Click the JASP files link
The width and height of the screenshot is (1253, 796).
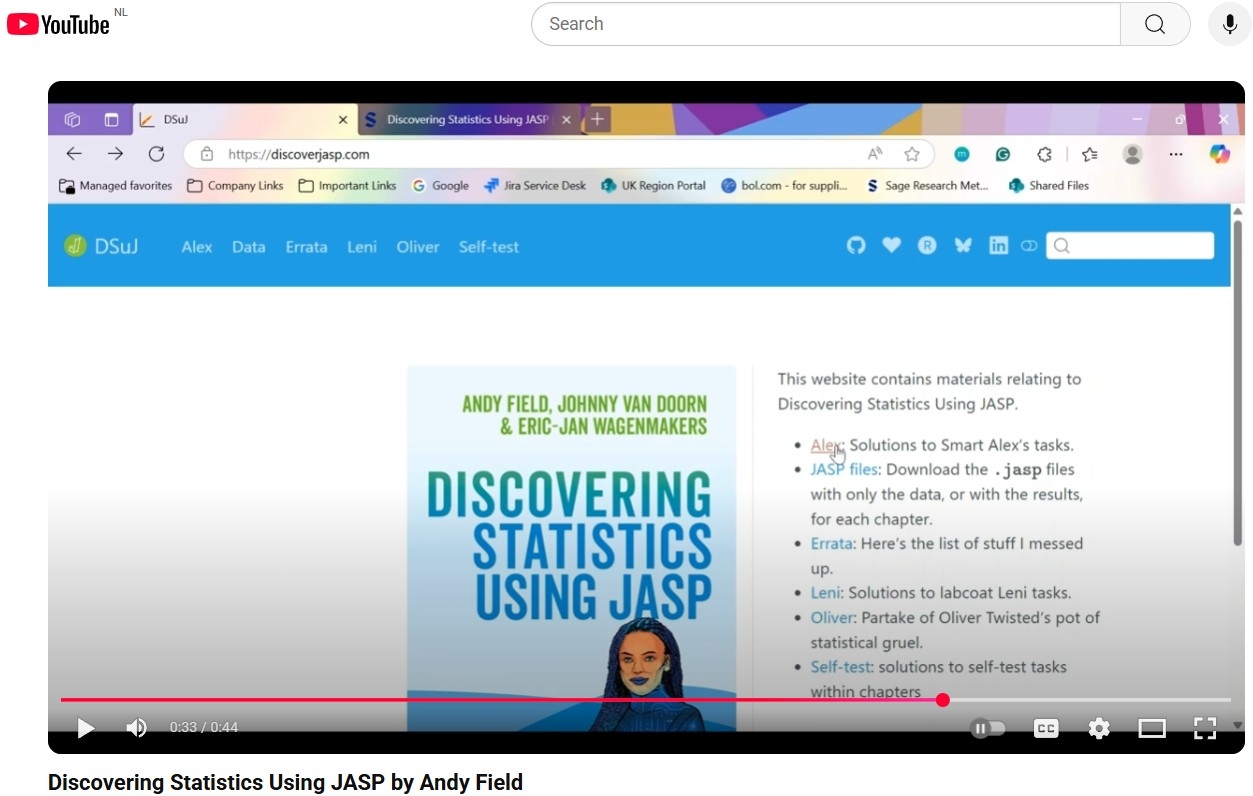coord(844,469)
